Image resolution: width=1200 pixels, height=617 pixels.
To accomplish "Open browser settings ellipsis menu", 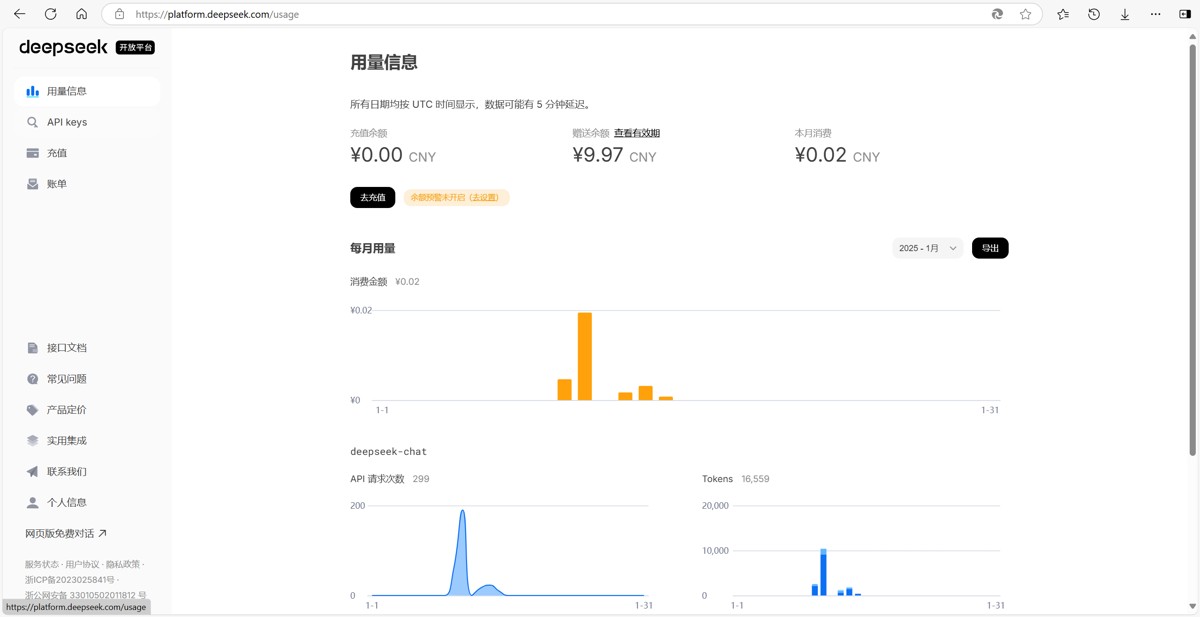I will pyautogui.click(x=1156, y=14).
